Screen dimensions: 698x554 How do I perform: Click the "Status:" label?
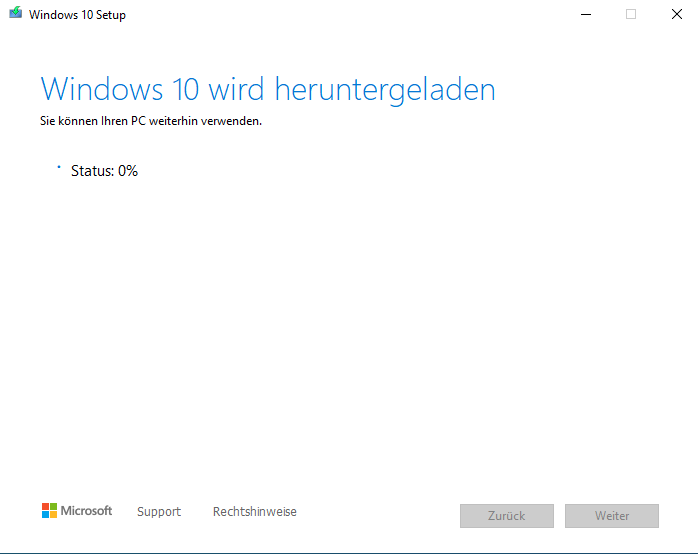pos(92,171)
